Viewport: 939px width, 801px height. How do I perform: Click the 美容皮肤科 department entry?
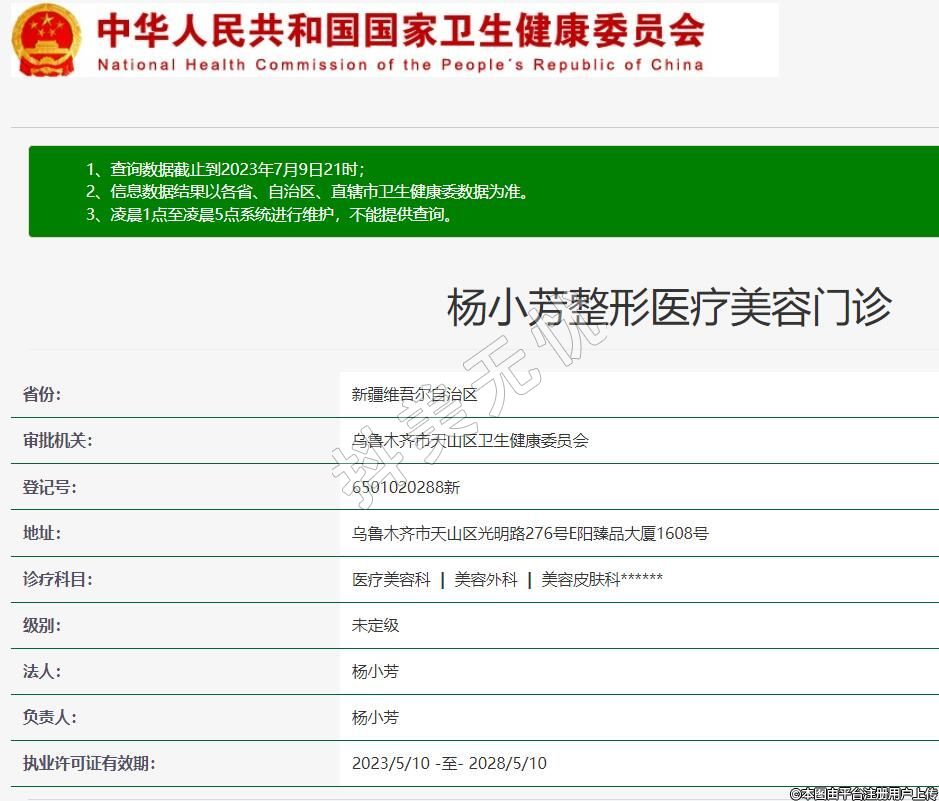click(580, 579)
